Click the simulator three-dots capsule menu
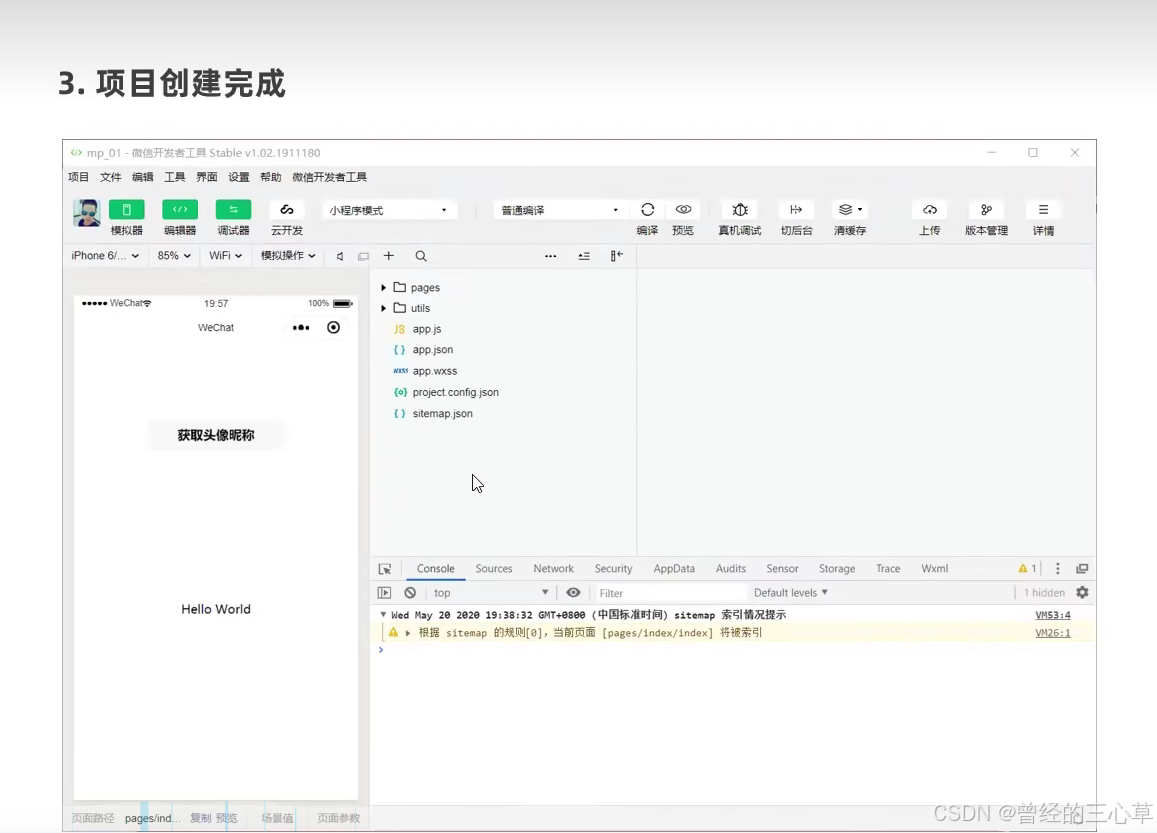 click(x=301, y=328)
